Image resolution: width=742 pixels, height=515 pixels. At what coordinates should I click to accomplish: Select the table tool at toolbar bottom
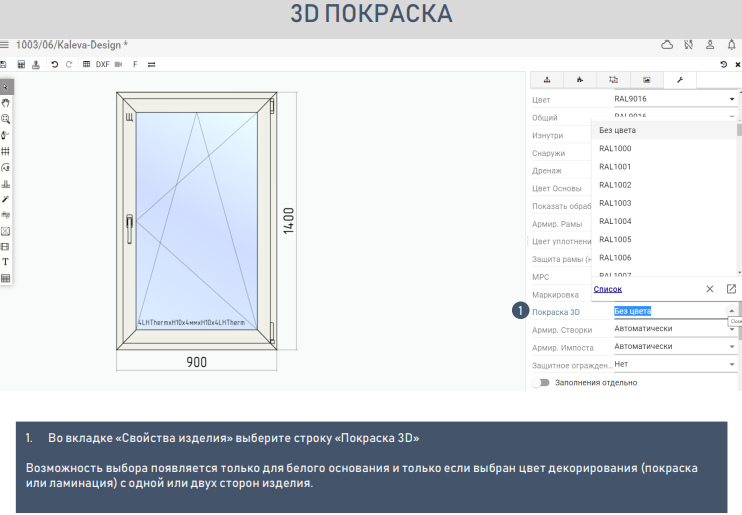(6, 278)
